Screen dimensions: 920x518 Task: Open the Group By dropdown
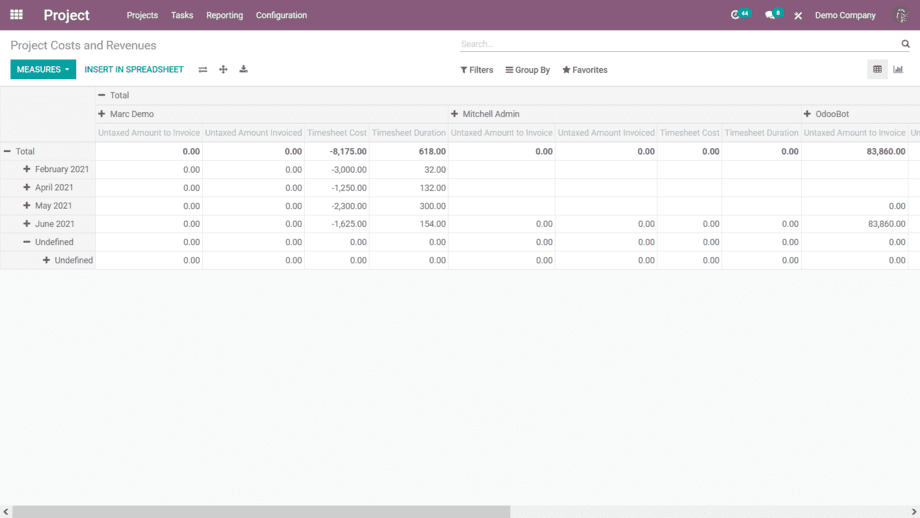click(x=528, y=70)
